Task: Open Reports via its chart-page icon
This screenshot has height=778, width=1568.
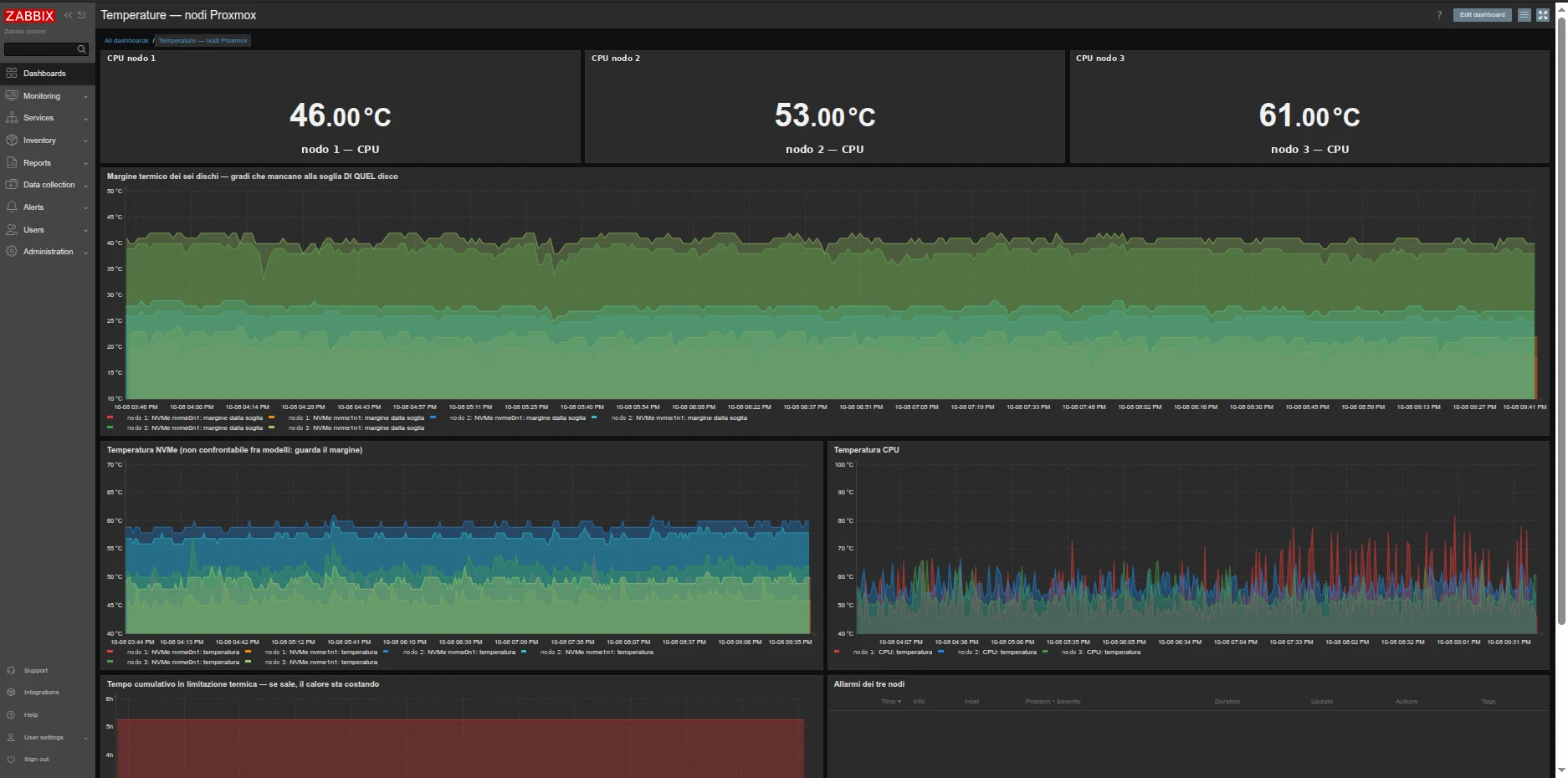Action: pyautogui.click(x=12, y=163)
